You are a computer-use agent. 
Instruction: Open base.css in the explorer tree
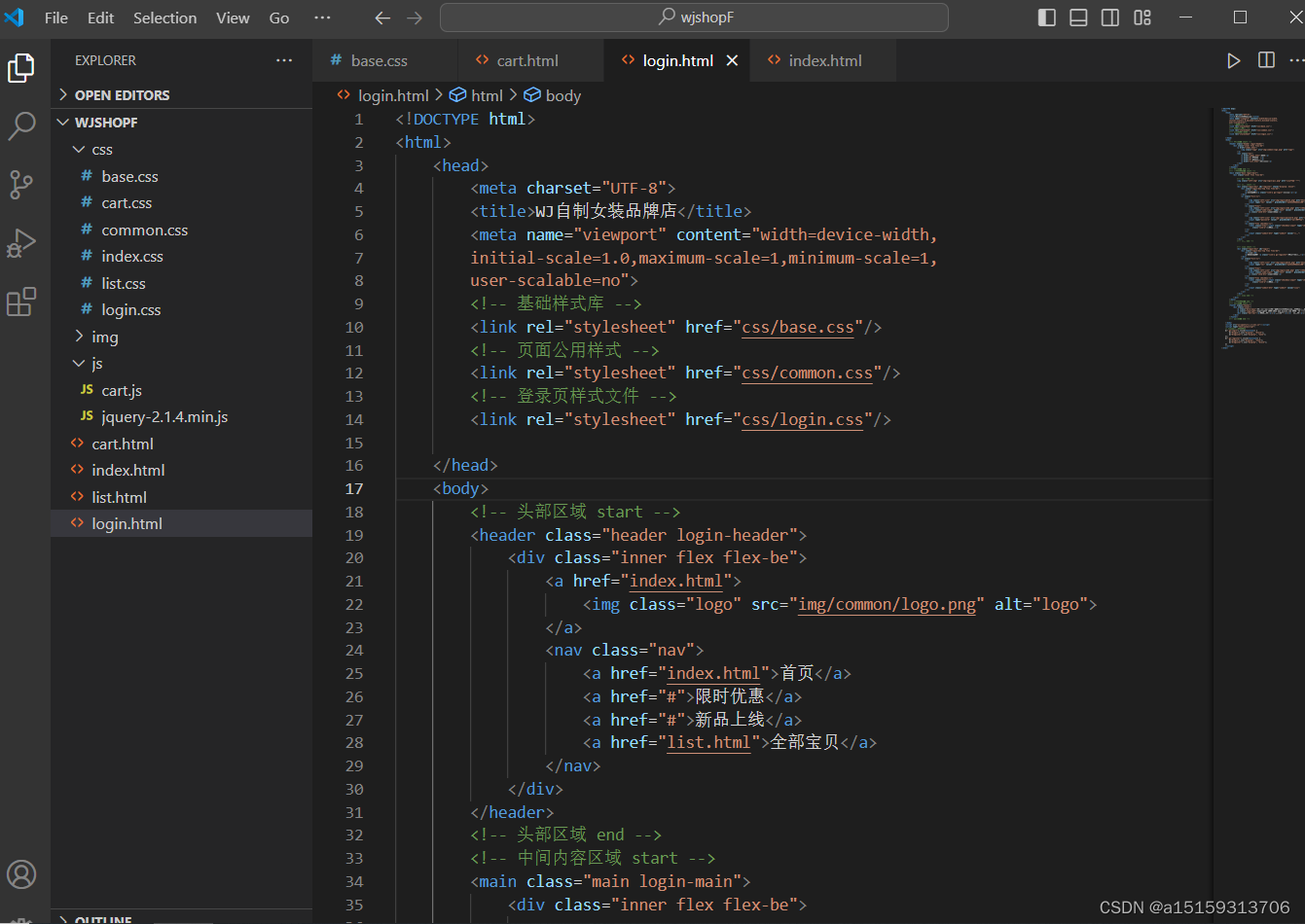[181, 176]
